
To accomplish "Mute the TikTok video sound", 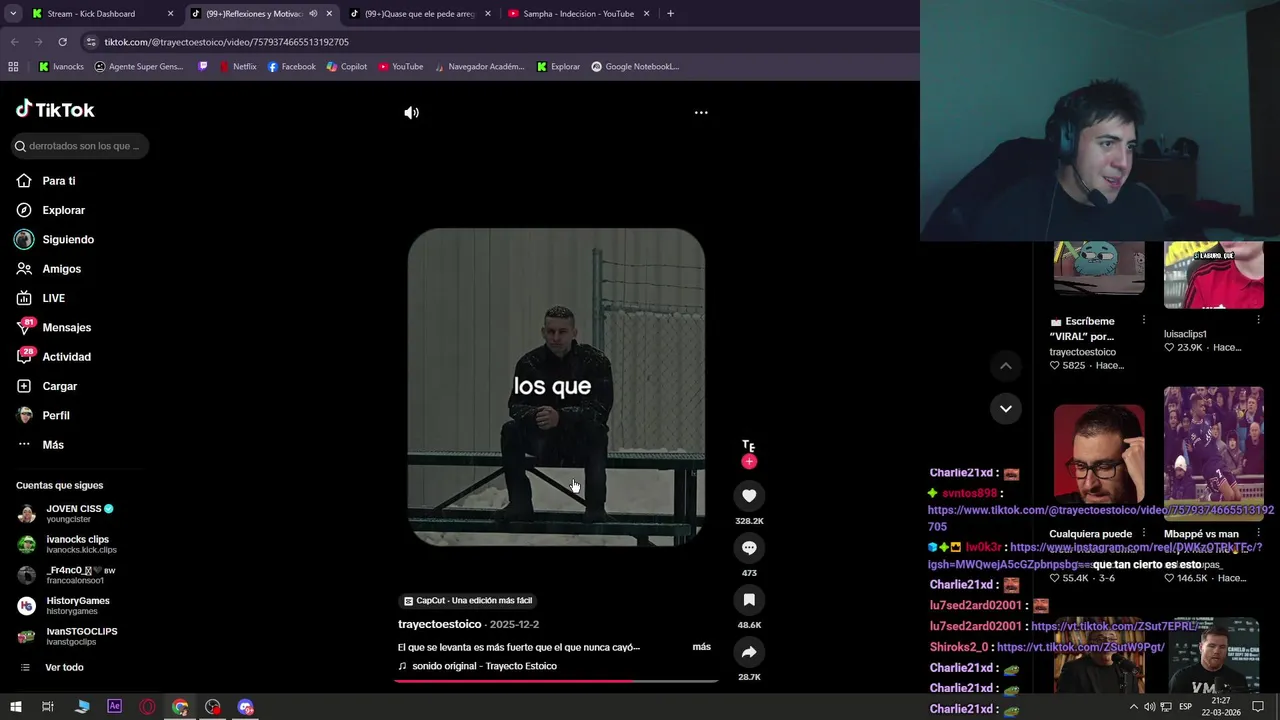I will click(x=411, y=113).
